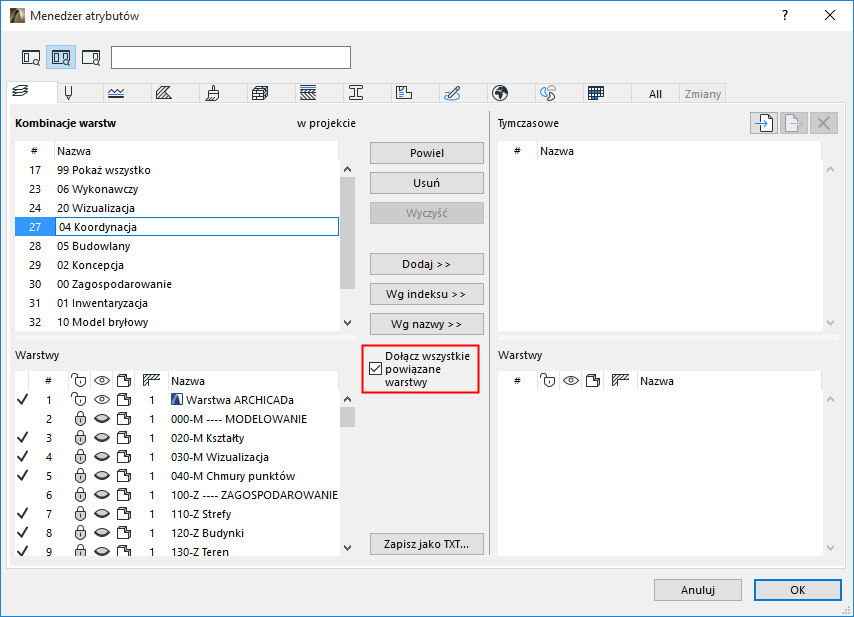Switch to the All tab
Screen dimensions: 854x617
tap(655, 94)
